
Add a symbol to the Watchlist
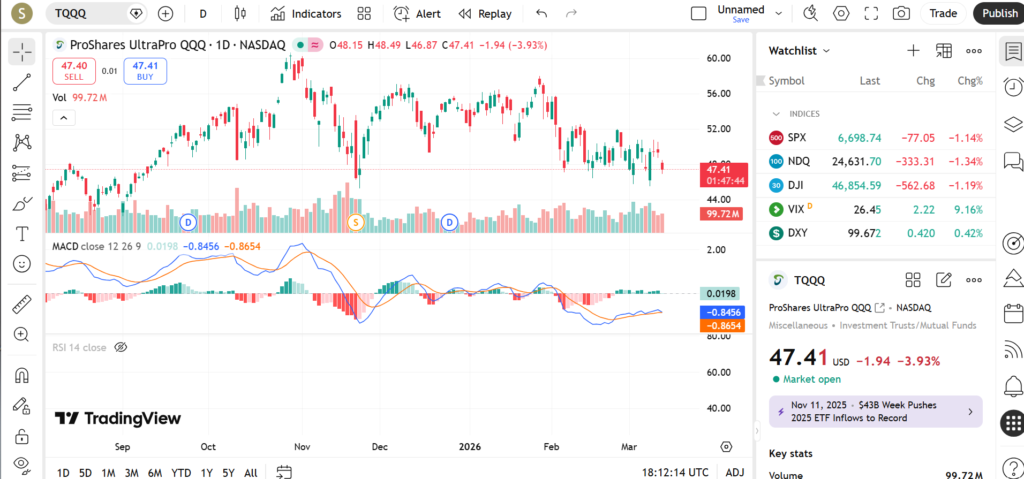click(x=912, y=51)
